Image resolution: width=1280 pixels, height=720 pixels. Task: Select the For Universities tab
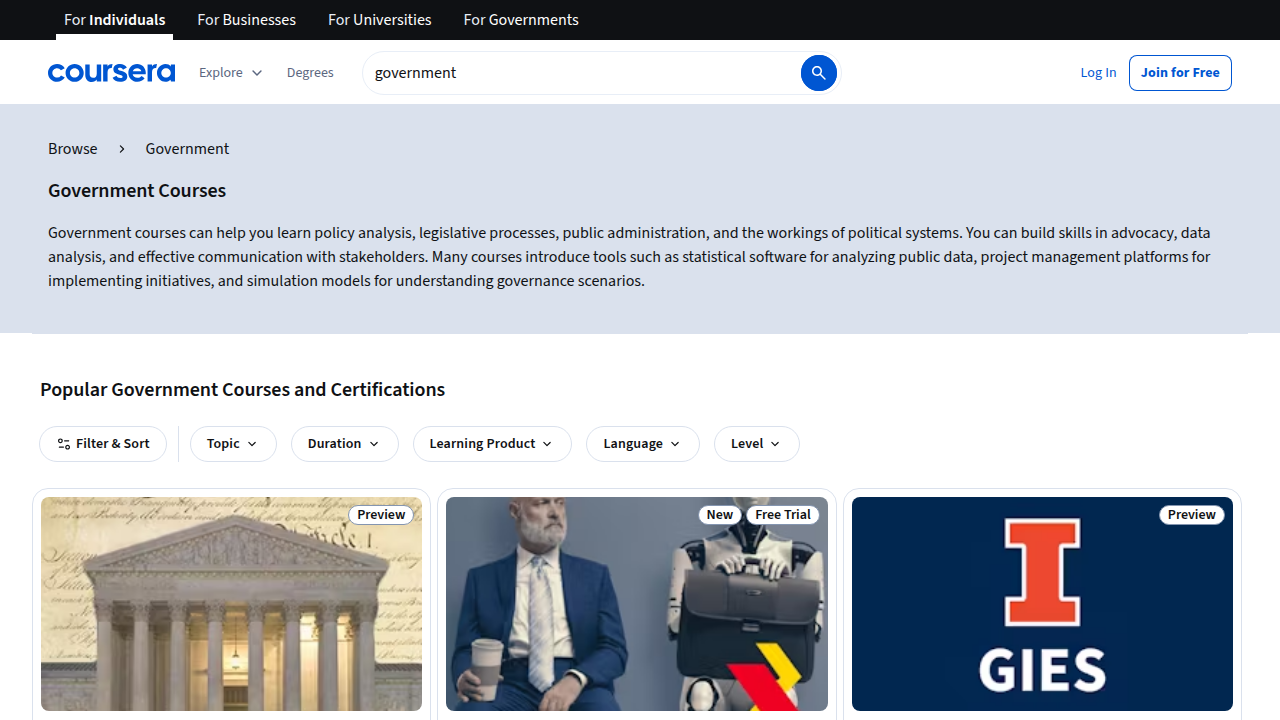[x=379, y=19]
